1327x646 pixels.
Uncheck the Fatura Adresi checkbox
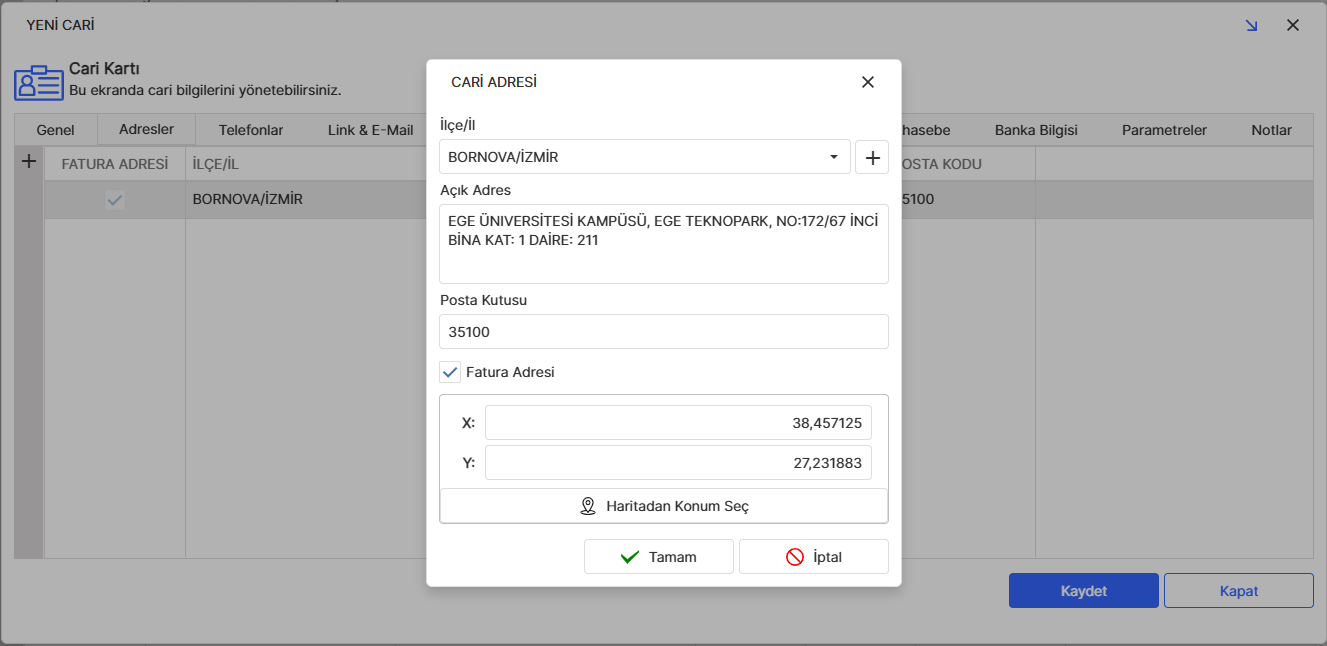tap(450, 372)
